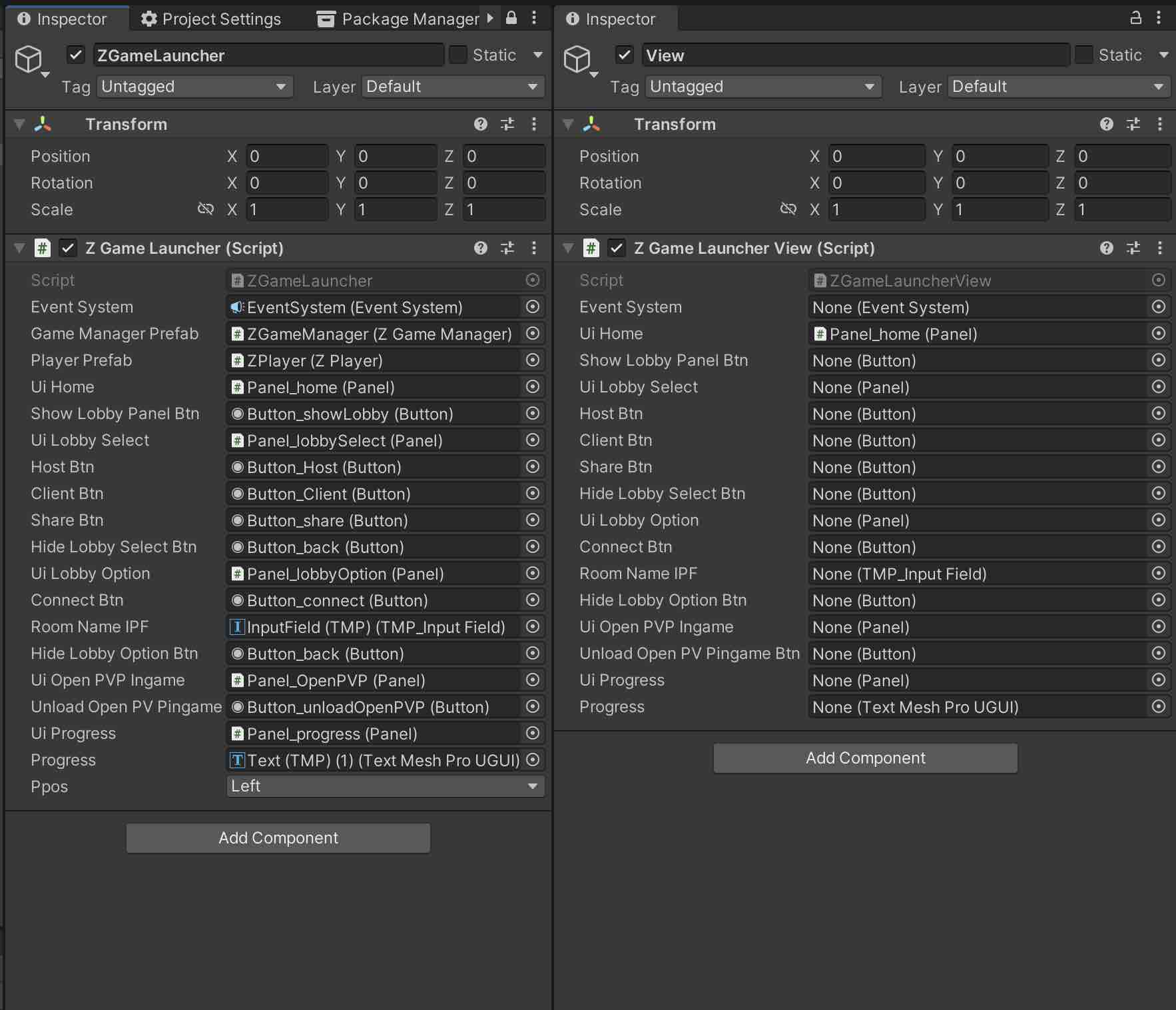The height and width of the screenshot is (1010, 1176).
Task: Open the right Inspector panel's tab options menu
Action: (x=1159, y=18)
